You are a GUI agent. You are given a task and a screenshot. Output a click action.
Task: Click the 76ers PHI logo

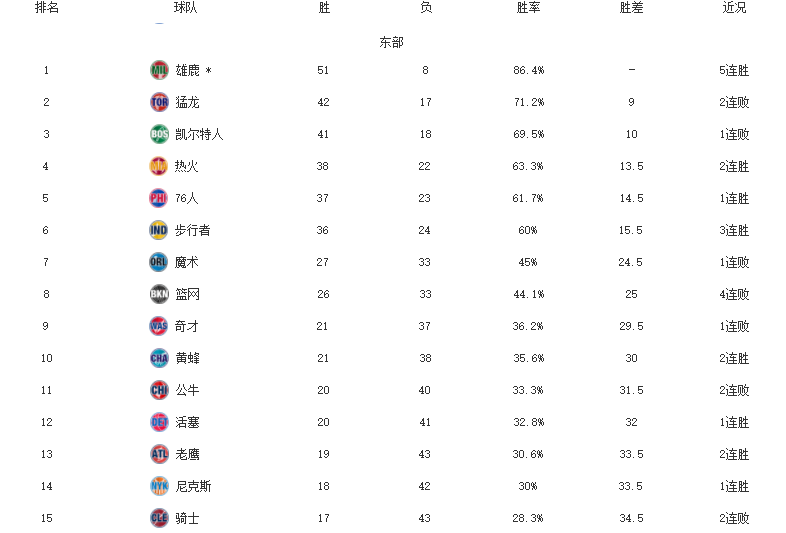click(159, 198)
